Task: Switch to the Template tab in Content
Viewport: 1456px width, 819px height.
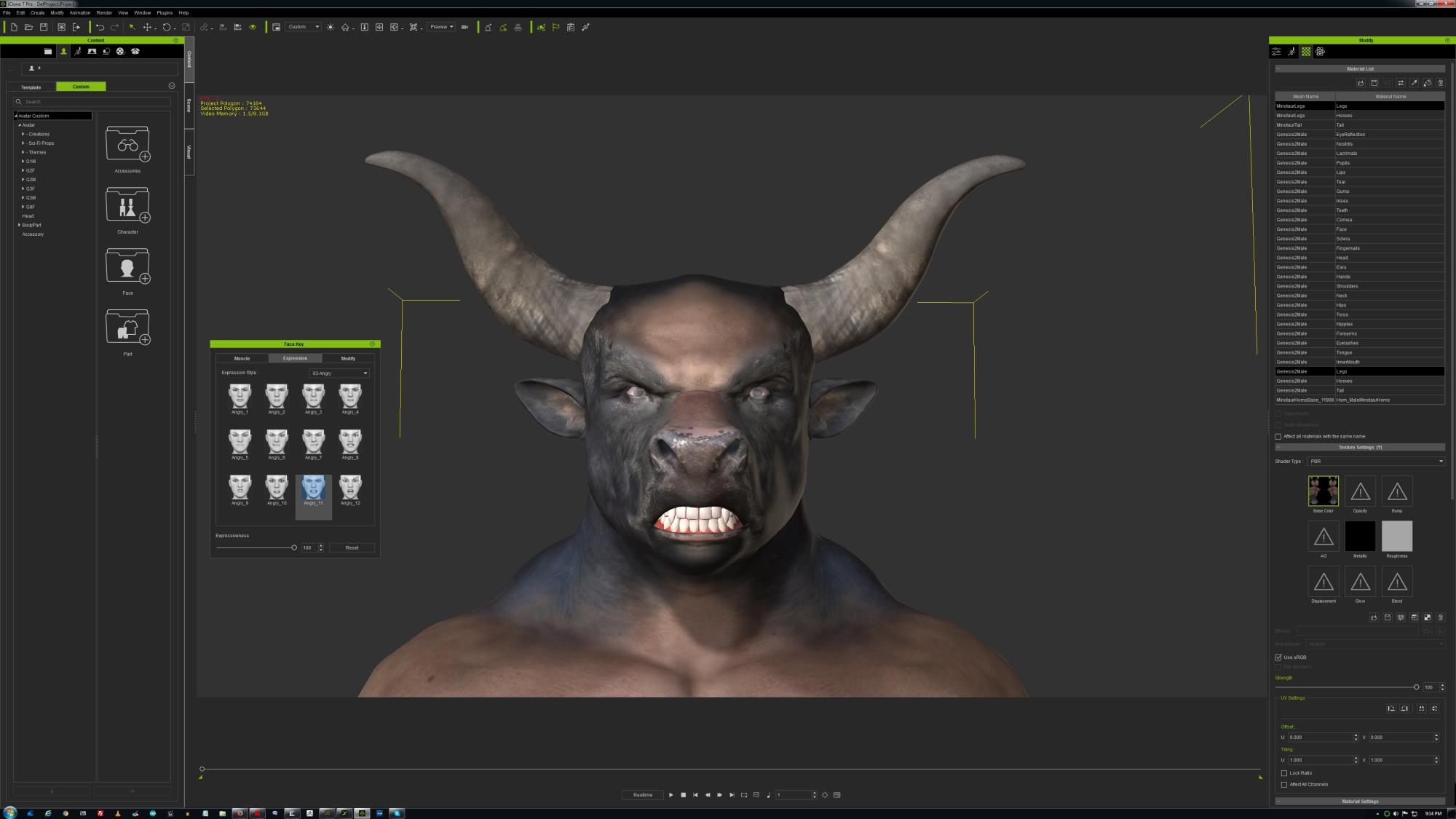Action: [x=31, y=87]
